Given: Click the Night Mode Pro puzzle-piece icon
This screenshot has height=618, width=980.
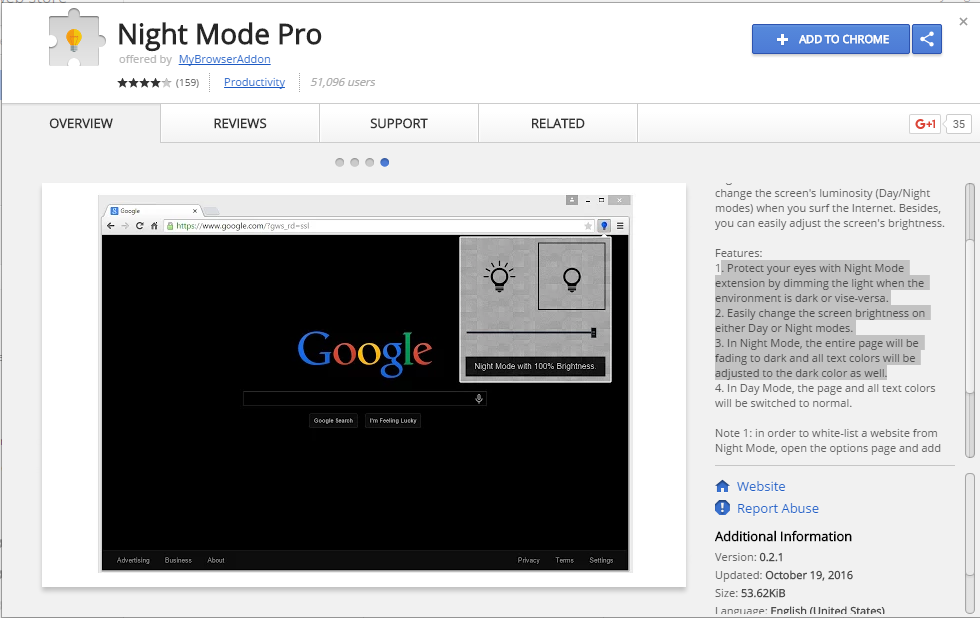Looking at the screenshot, I should coord(76,37).
